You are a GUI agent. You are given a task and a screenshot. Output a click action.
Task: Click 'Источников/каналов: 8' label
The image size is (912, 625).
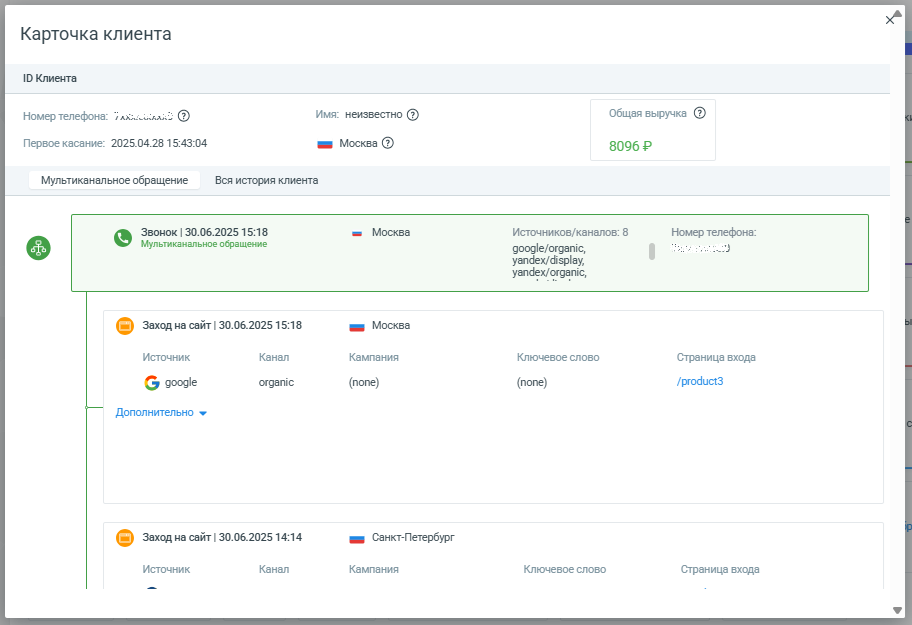570,232
